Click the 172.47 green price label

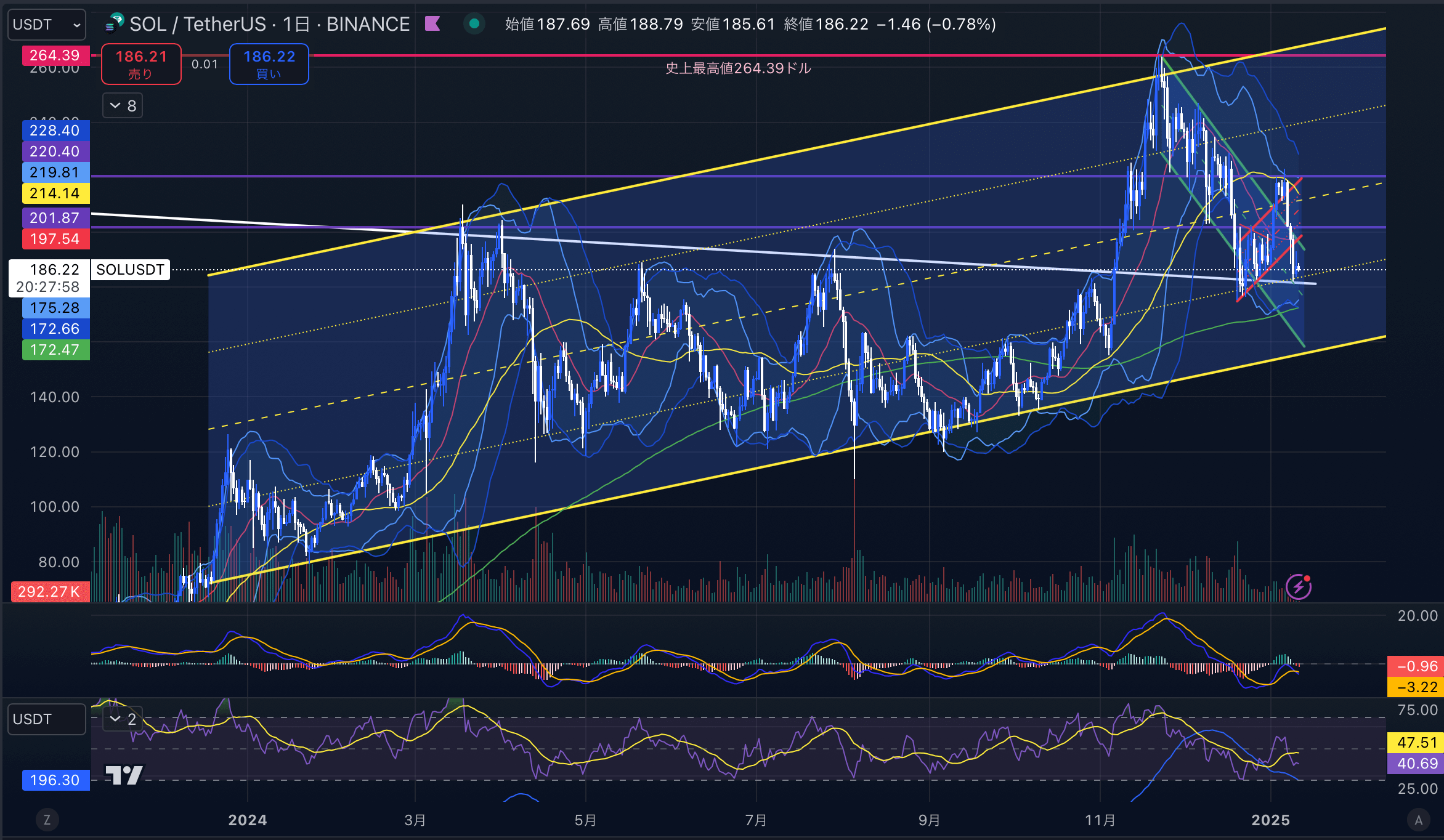pyautogui.click(x=55, y=350)
